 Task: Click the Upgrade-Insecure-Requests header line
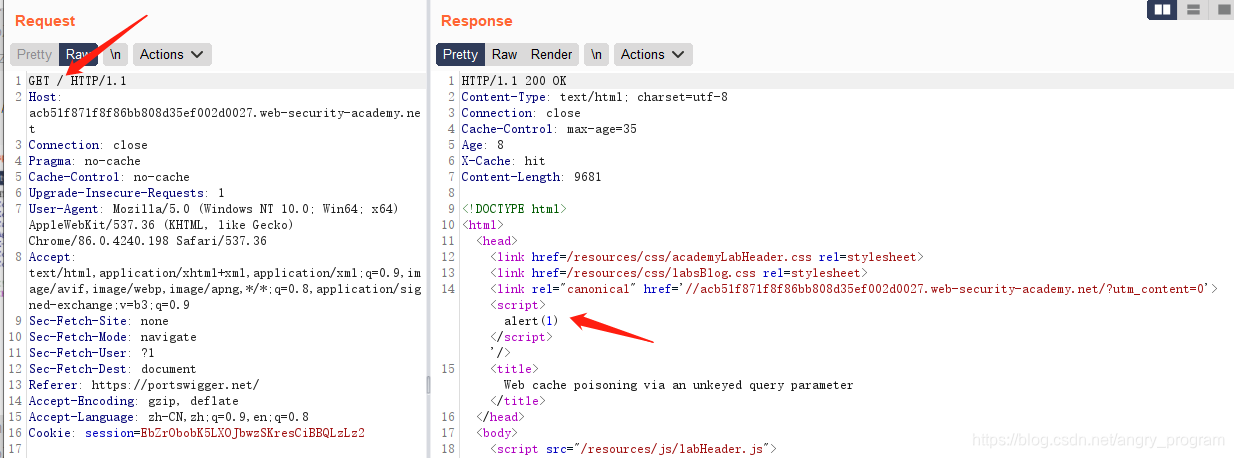point(126,193)
